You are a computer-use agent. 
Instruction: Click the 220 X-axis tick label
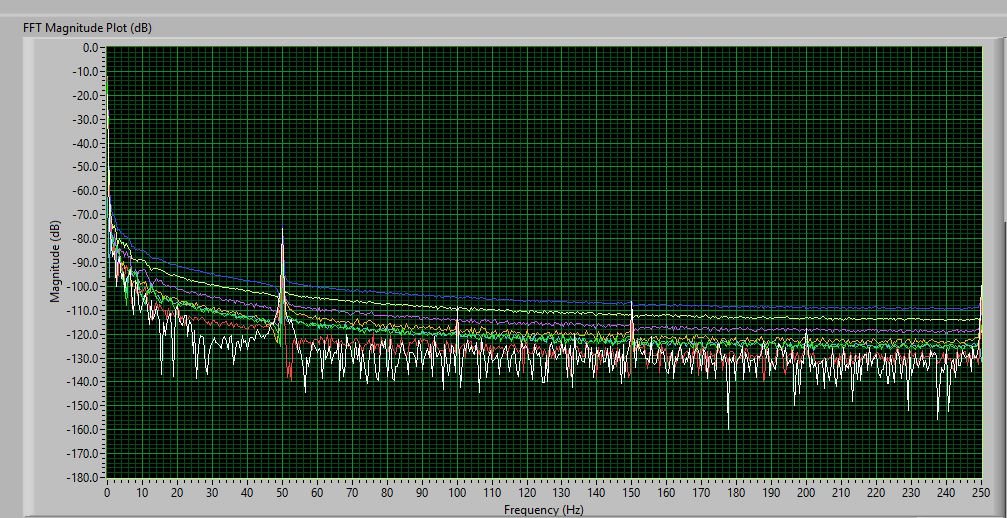pyautogui.click(x=877, y=492)
